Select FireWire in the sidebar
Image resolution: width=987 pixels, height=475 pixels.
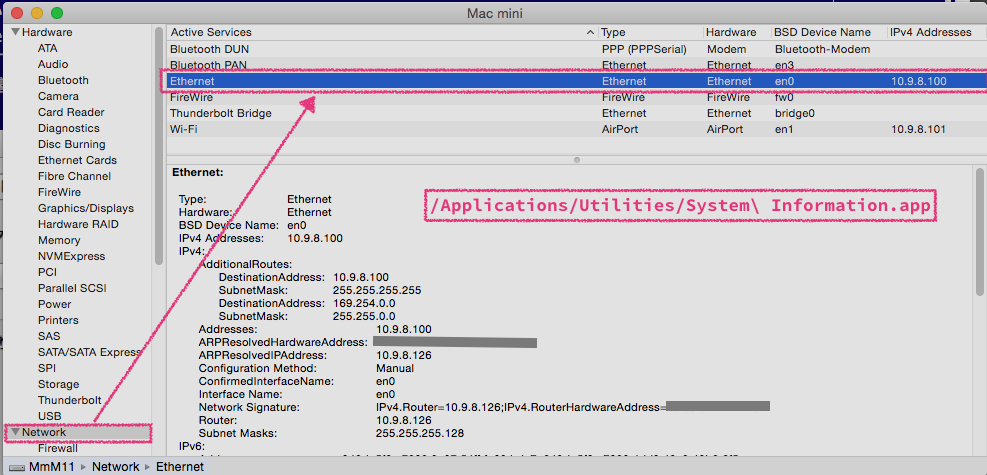(x=59, y=192)
